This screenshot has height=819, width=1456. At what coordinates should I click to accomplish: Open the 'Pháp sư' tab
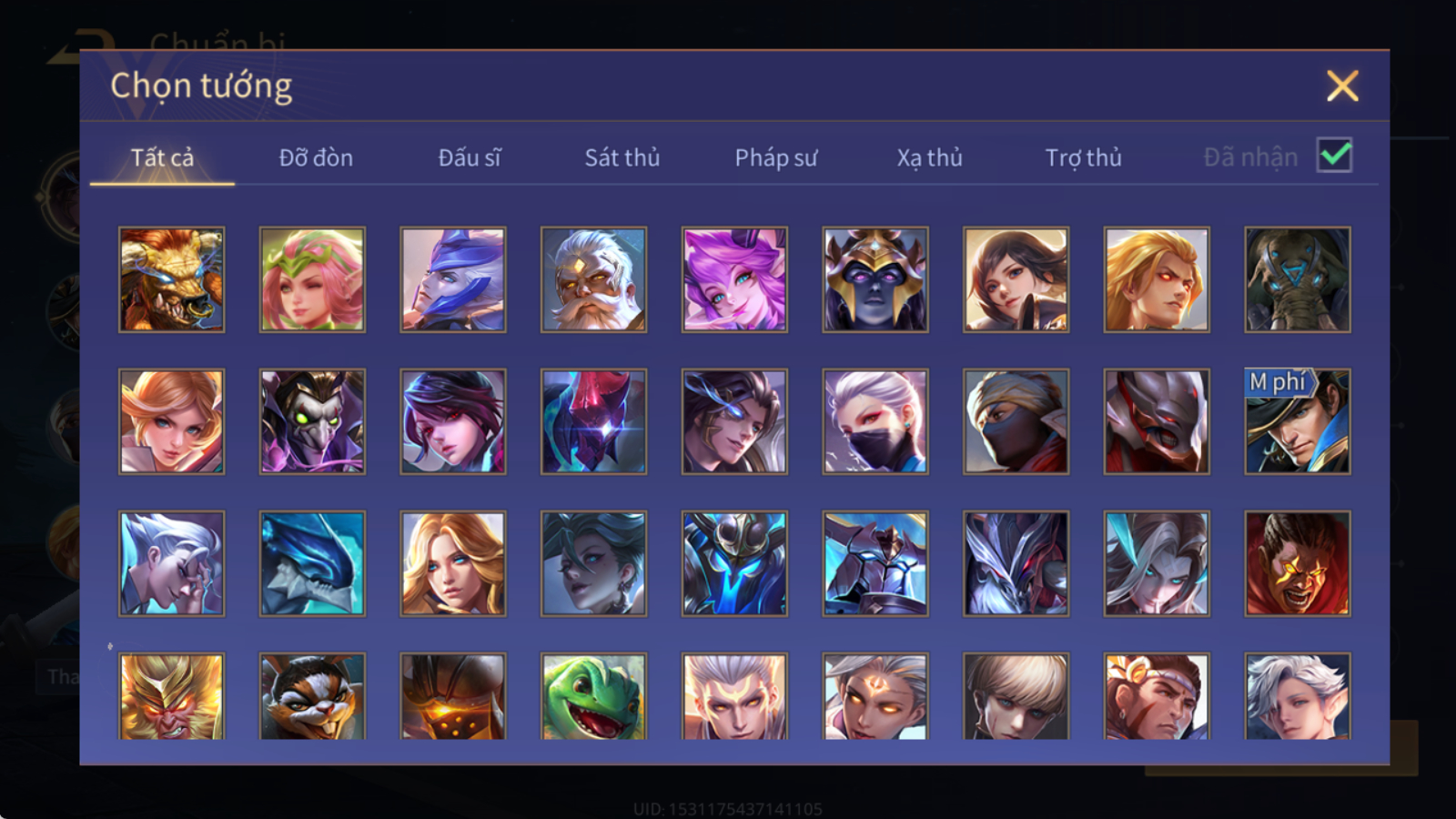(776, 157)
